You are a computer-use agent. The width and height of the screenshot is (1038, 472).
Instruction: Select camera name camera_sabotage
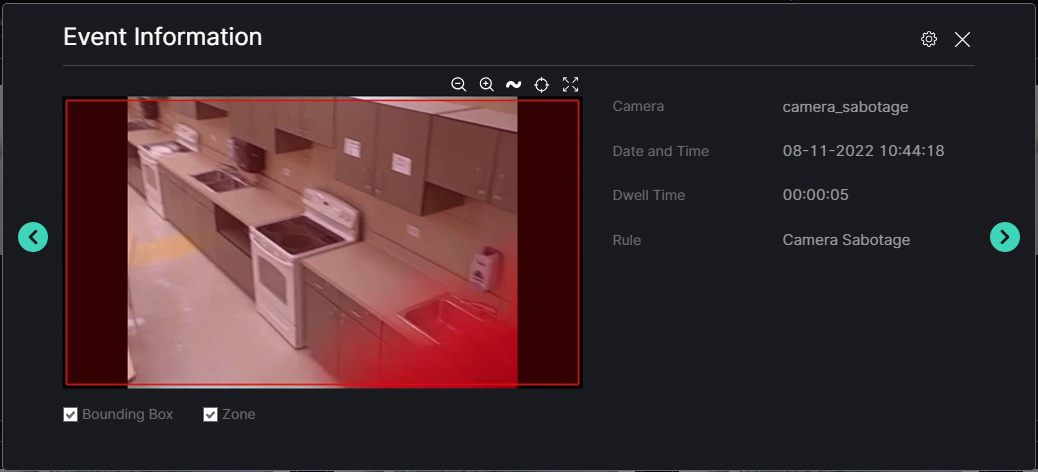coord(845,107)
